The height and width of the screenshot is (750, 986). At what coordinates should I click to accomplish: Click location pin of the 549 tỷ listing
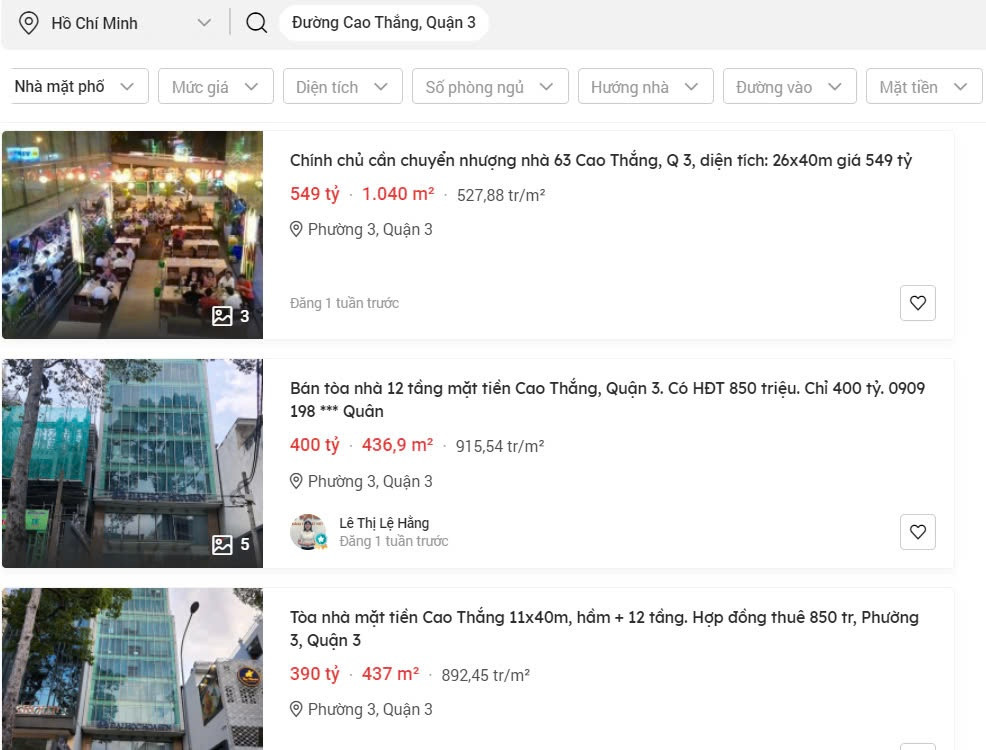[296, 229]
